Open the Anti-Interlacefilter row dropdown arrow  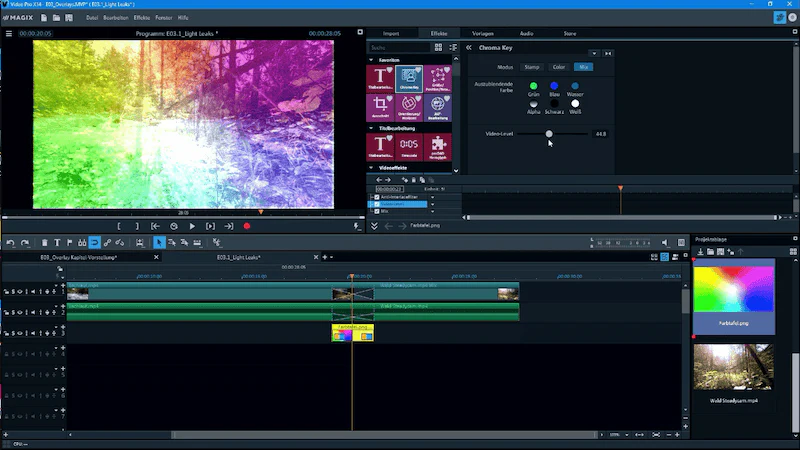coord(433,197)
